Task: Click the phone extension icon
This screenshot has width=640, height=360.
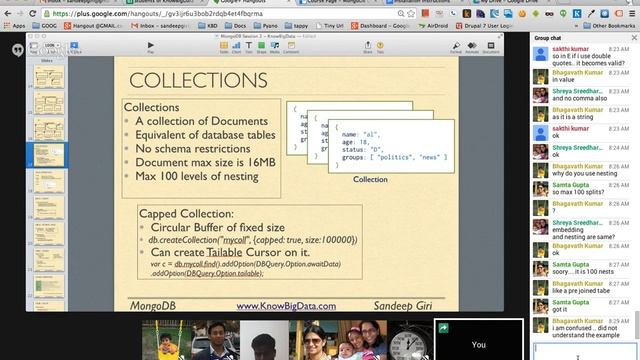Action: point(453,13)
